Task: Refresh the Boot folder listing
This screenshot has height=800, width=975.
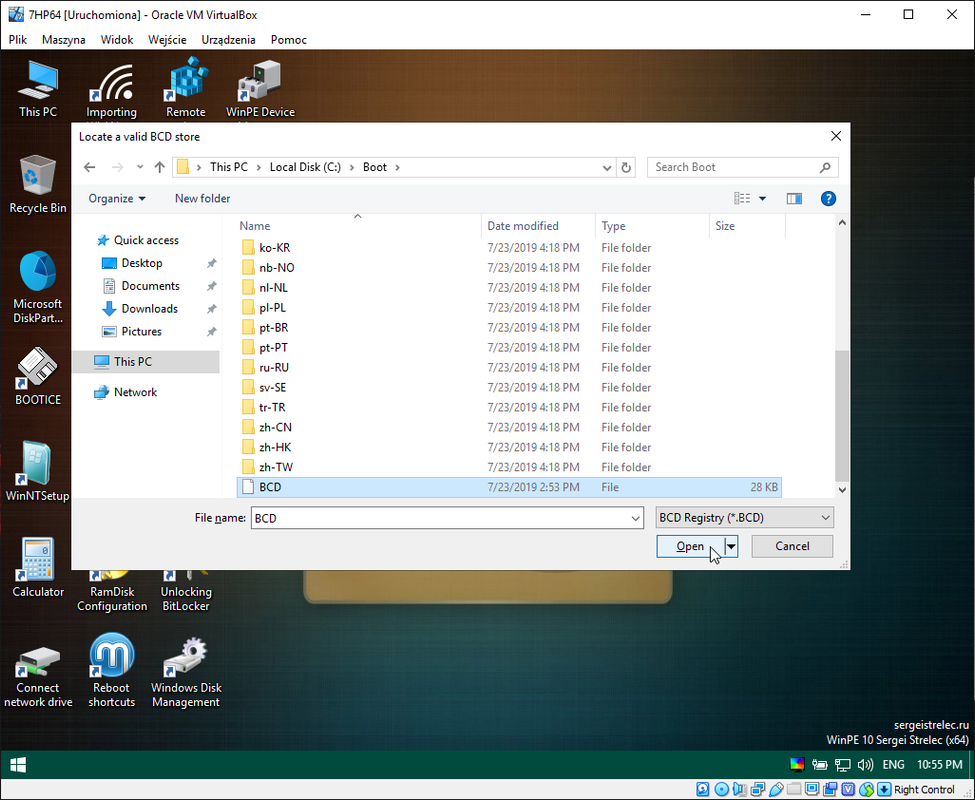Action: pos(626,167)
